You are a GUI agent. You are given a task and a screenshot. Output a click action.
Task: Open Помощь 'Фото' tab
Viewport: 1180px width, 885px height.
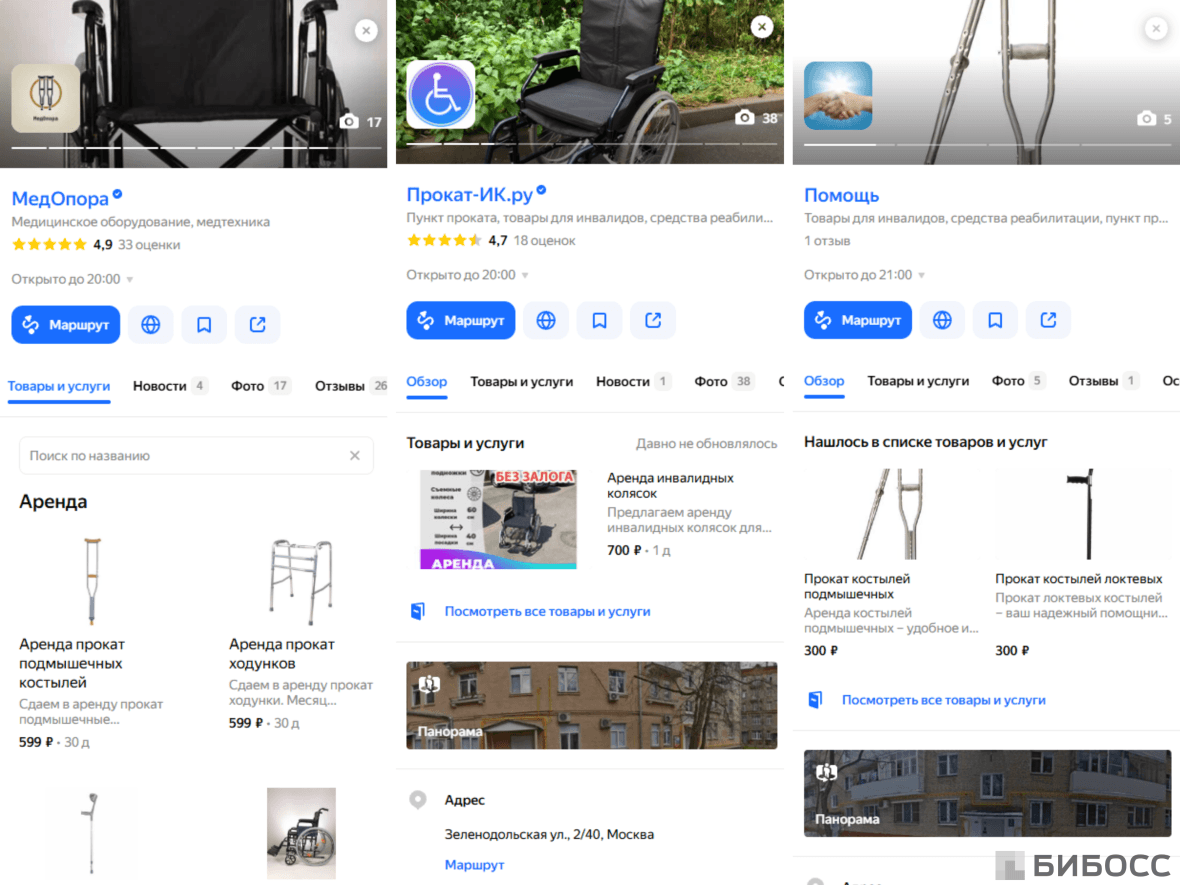(1018, 381)
